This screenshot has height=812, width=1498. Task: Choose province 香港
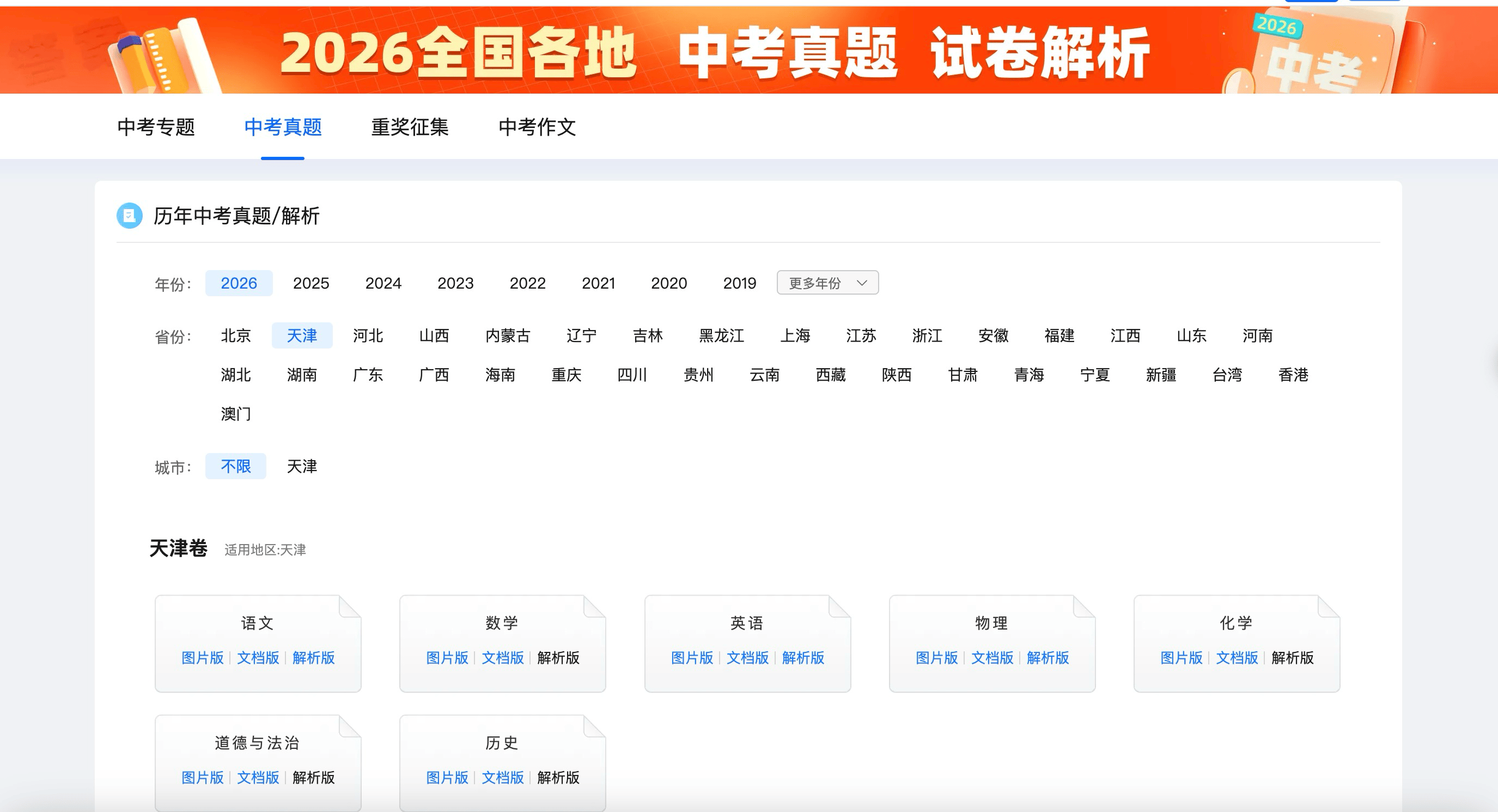click(1293, 375)
